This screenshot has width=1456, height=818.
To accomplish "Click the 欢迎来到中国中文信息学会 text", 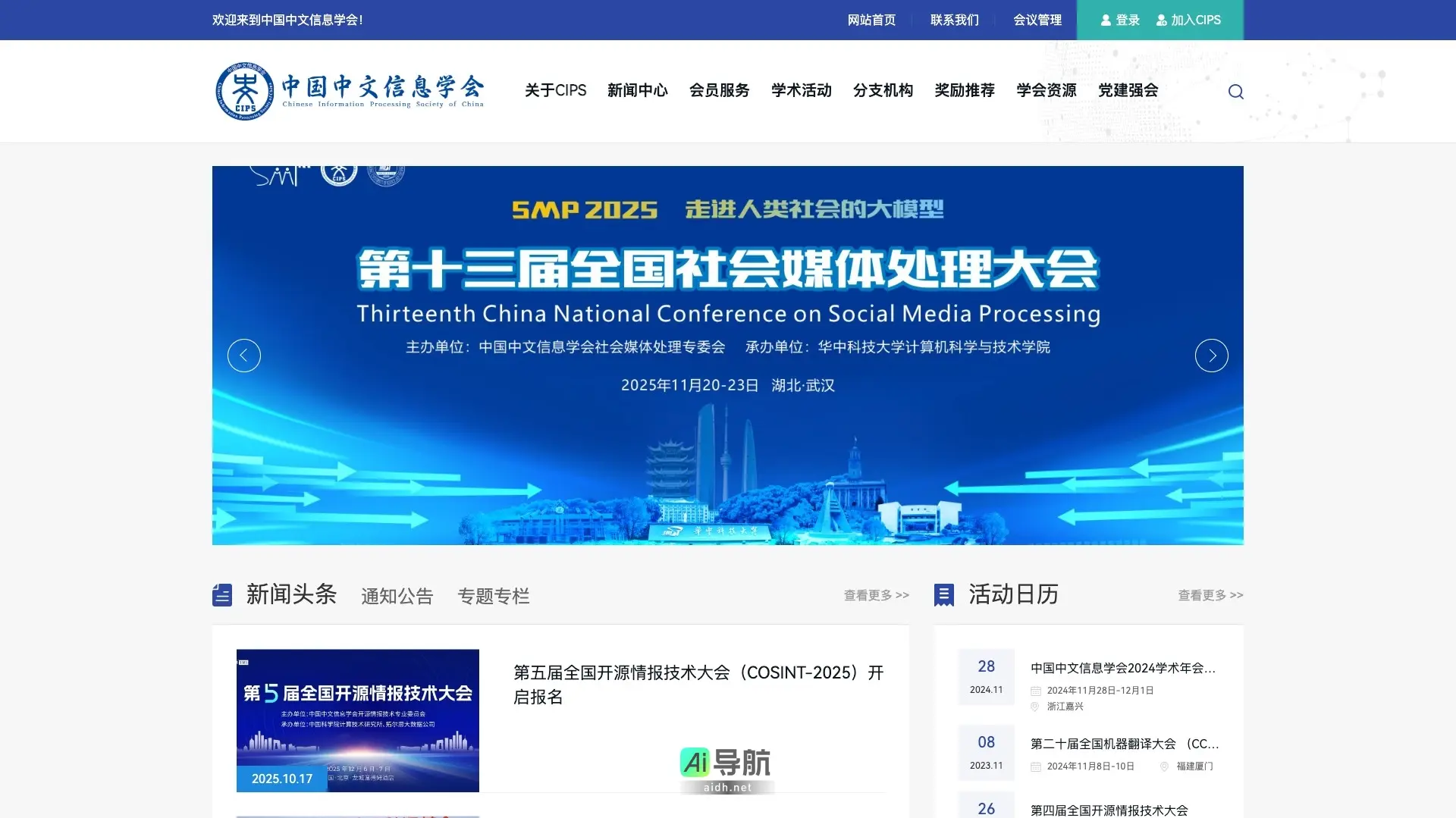I will click(287, 20).
